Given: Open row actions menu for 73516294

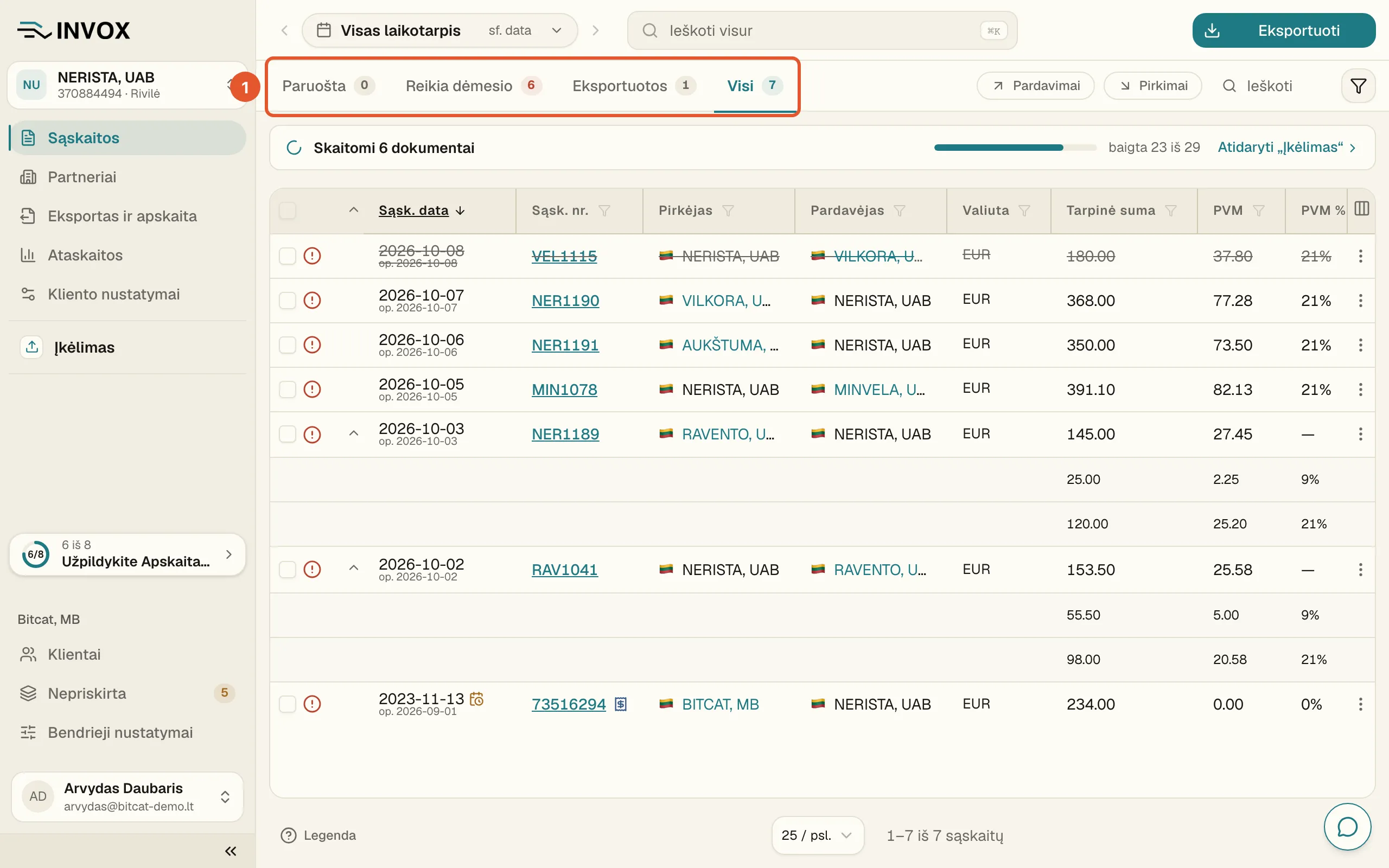Looking at the screenshot, I should pyautogui.click(x=1360, y=704).
